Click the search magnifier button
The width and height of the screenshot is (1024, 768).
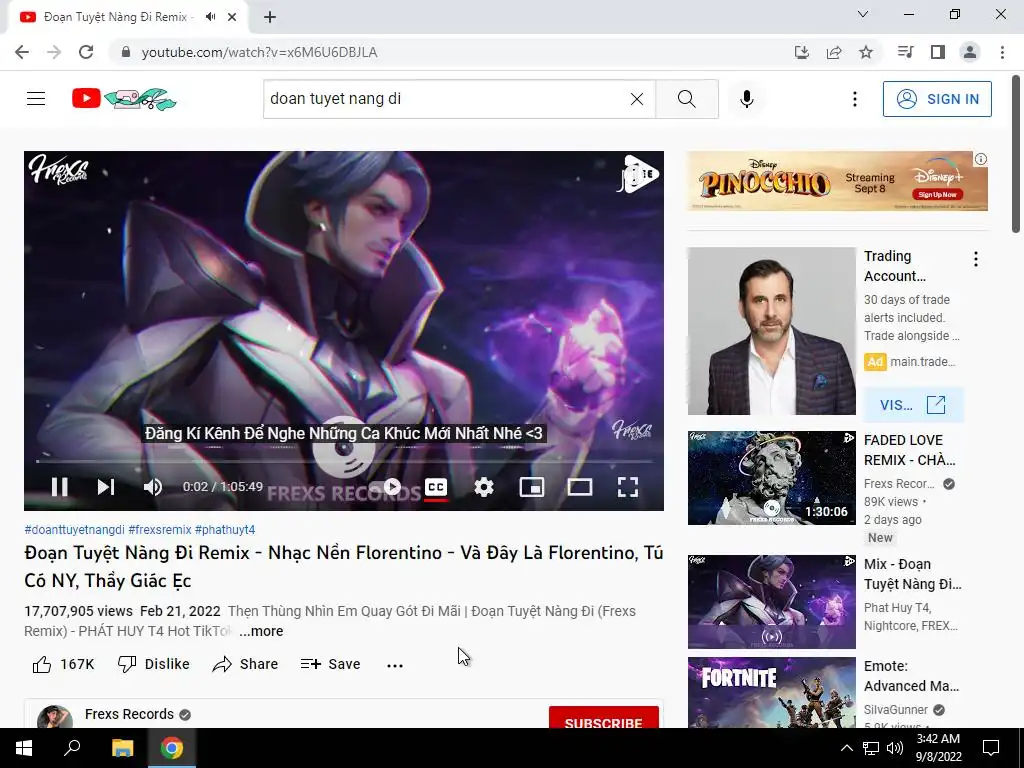tap(686, 99)
